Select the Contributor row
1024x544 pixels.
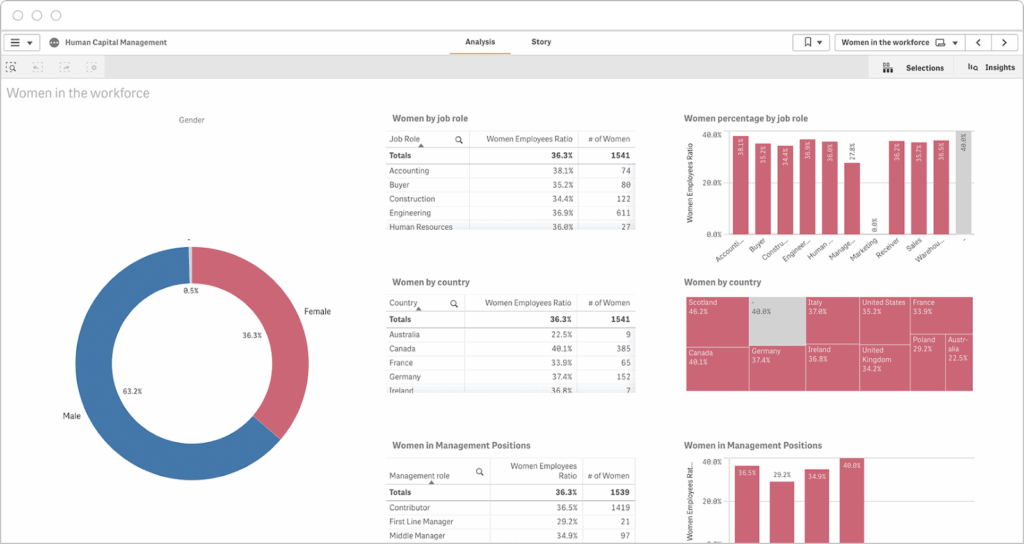coord(510,507)
